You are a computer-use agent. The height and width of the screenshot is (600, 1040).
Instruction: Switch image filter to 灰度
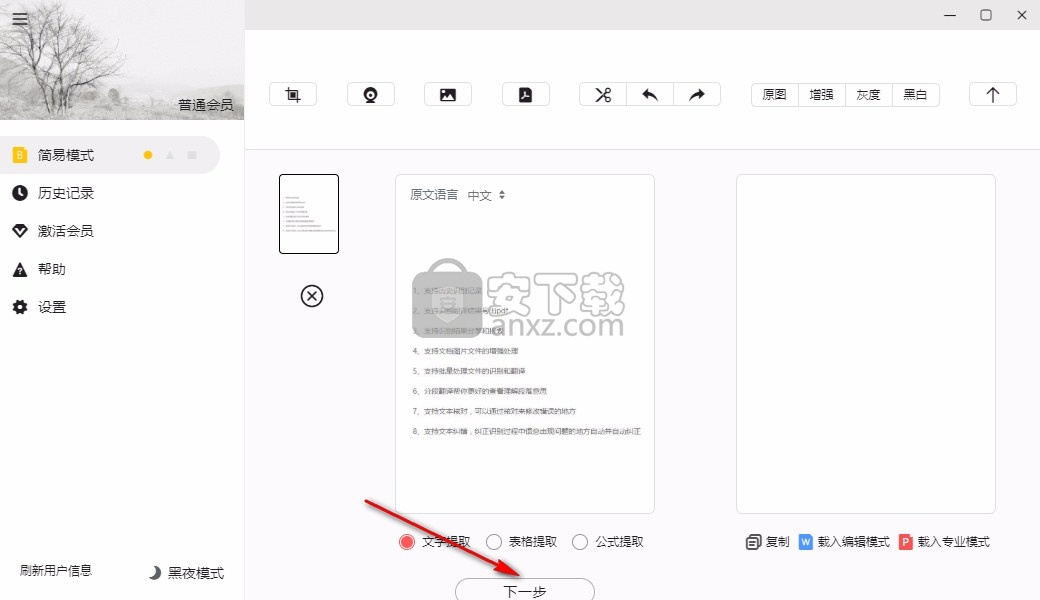(x=868, y=94)
